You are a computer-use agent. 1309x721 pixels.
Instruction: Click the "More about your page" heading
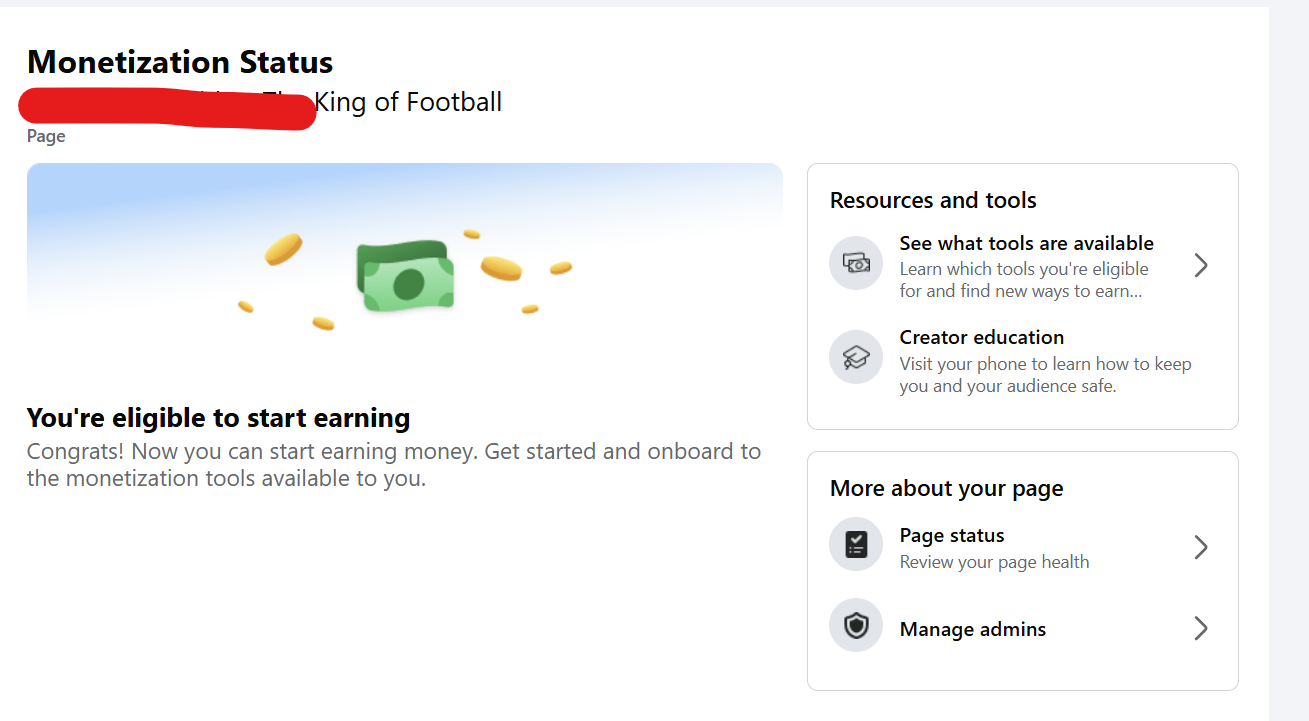click(x=946, y=488)
